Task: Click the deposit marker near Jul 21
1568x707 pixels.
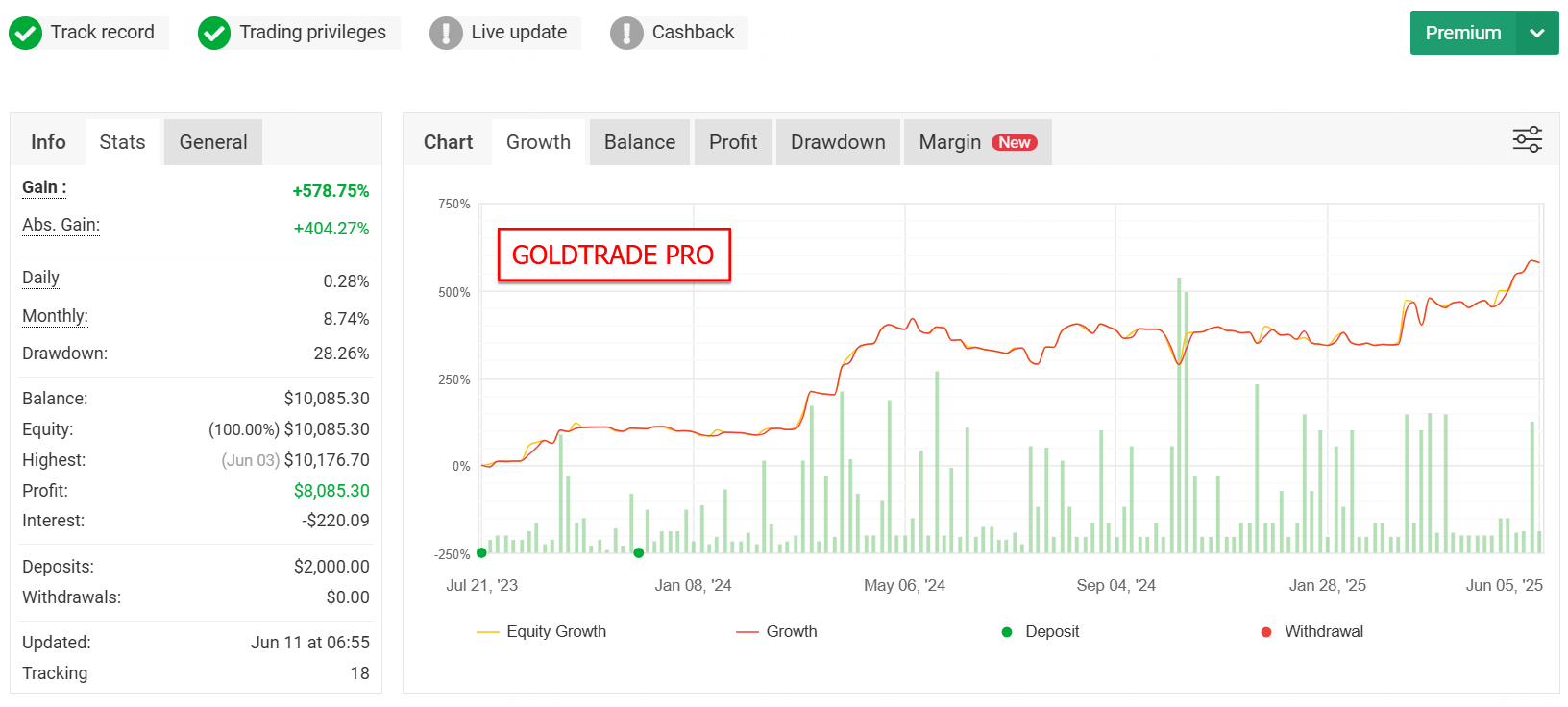Action: coord(481,552)
